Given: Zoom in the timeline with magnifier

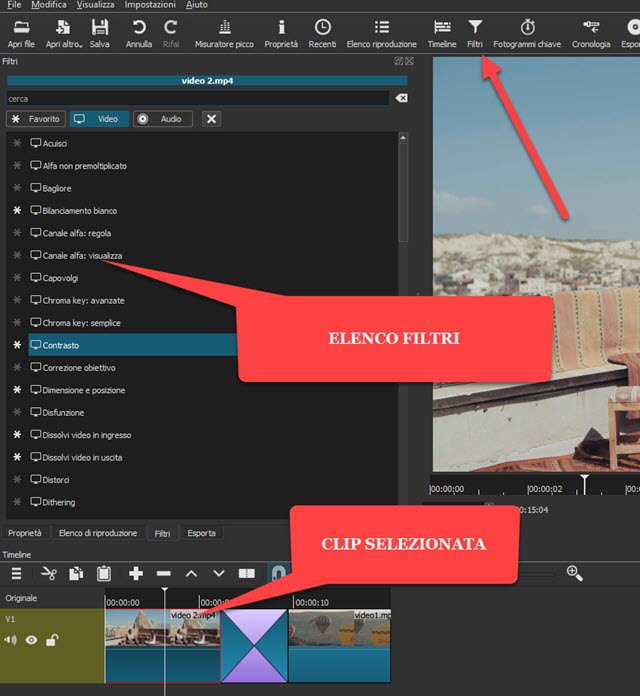Looking at the screenshot, I should point(574,573).
